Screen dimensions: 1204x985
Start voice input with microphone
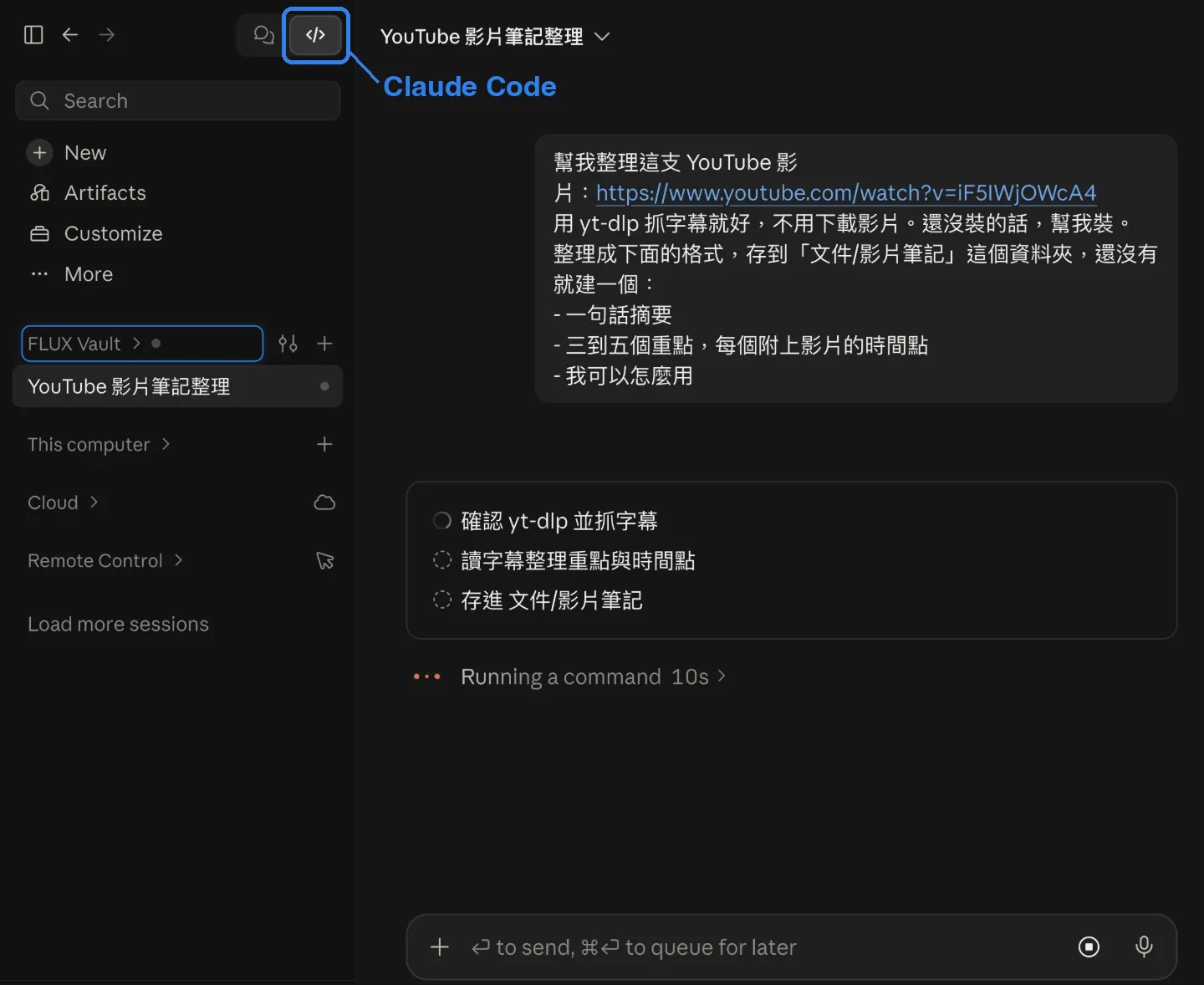(x=1144, y=947)
